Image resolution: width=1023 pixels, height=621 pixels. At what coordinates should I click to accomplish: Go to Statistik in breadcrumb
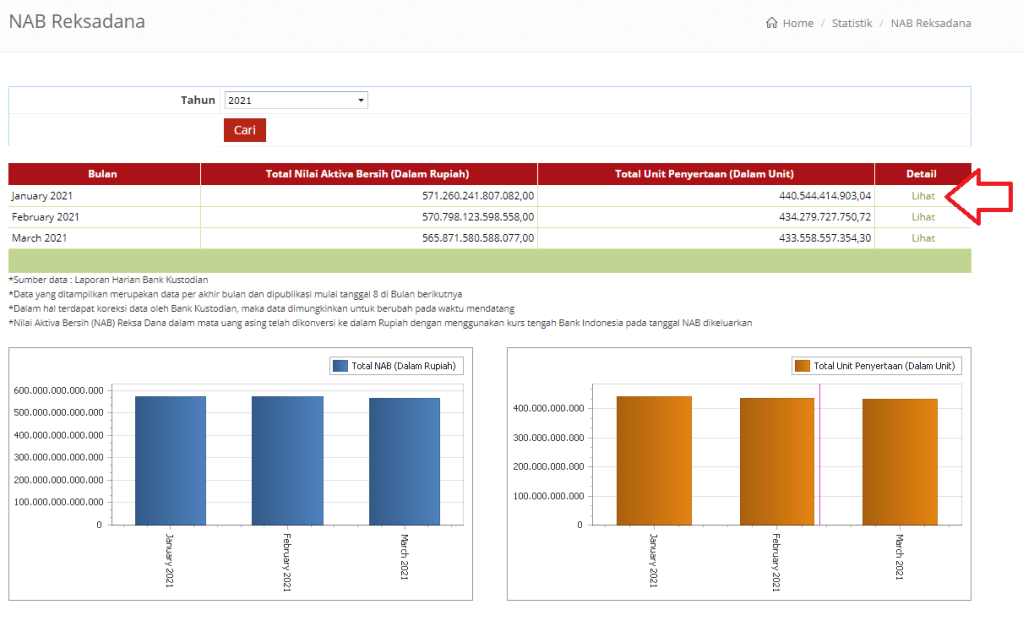(x=852, y=23)
